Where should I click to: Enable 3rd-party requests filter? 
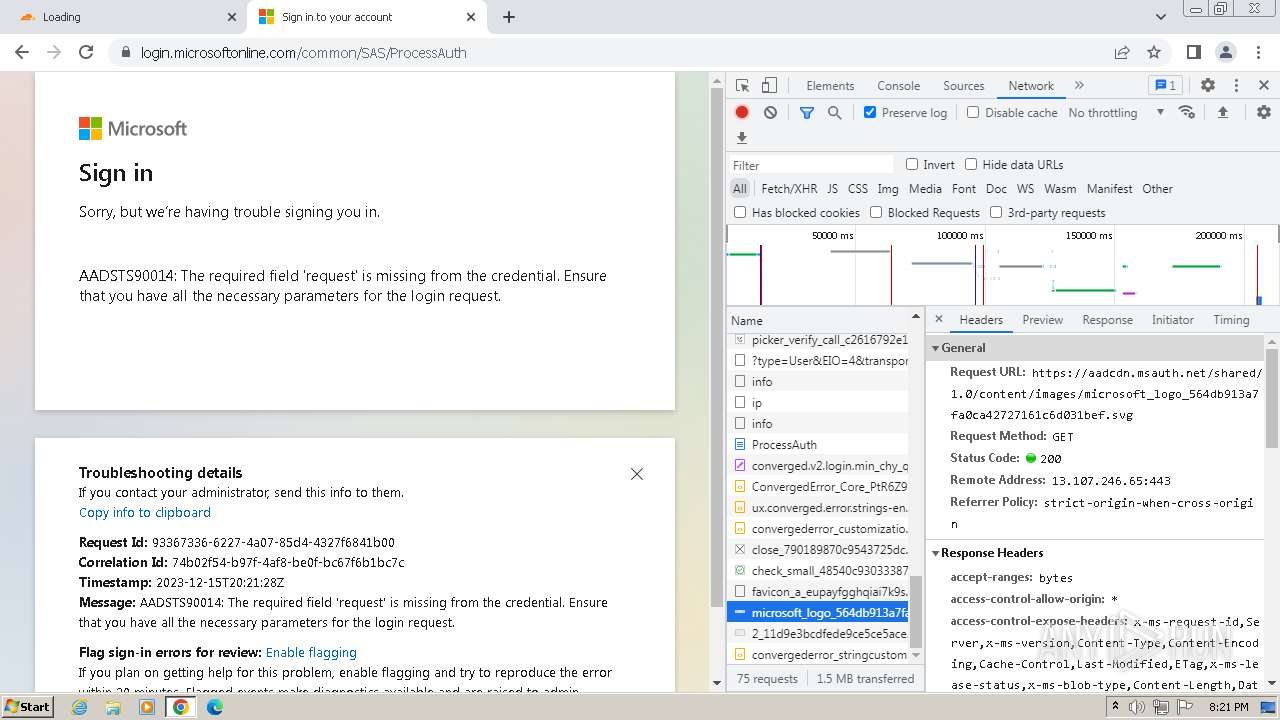tap(996, 212)
